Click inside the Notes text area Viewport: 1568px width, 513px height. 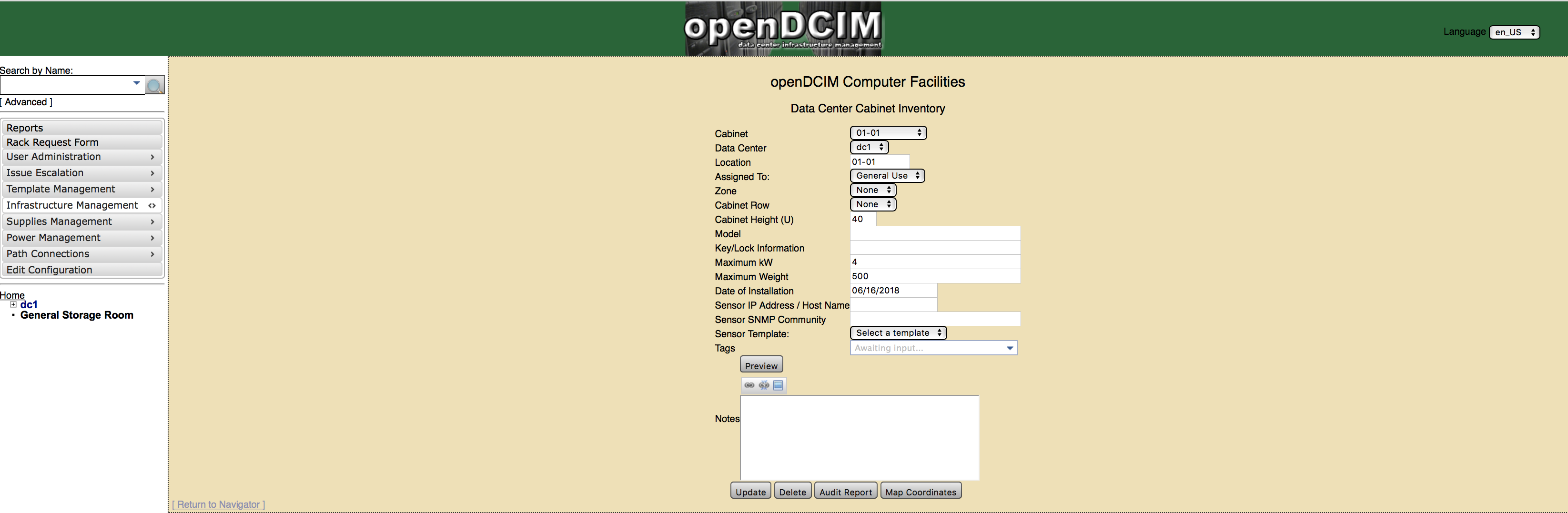coord(860,438)
